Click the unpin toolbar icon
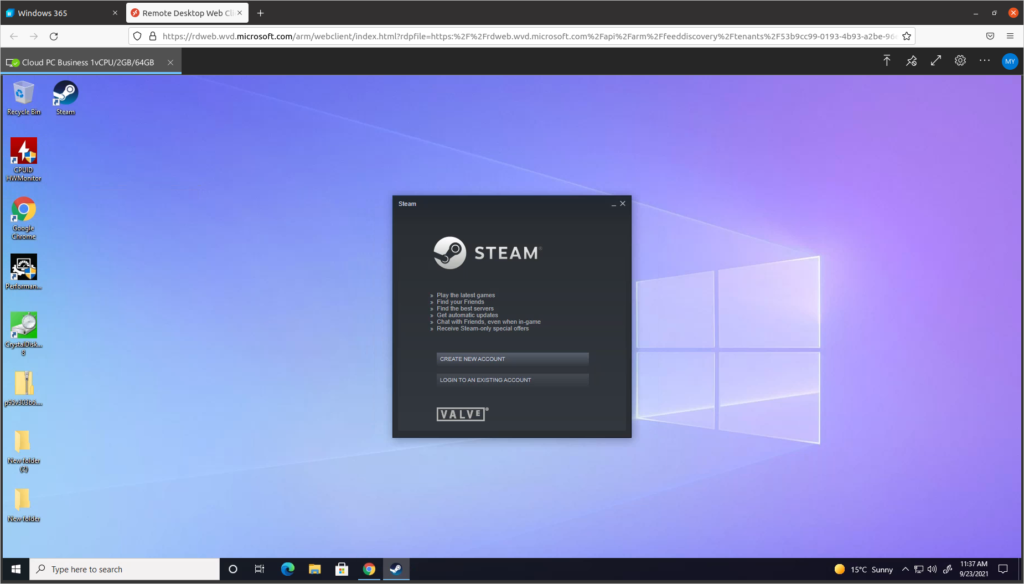 [x=912, y=61]
